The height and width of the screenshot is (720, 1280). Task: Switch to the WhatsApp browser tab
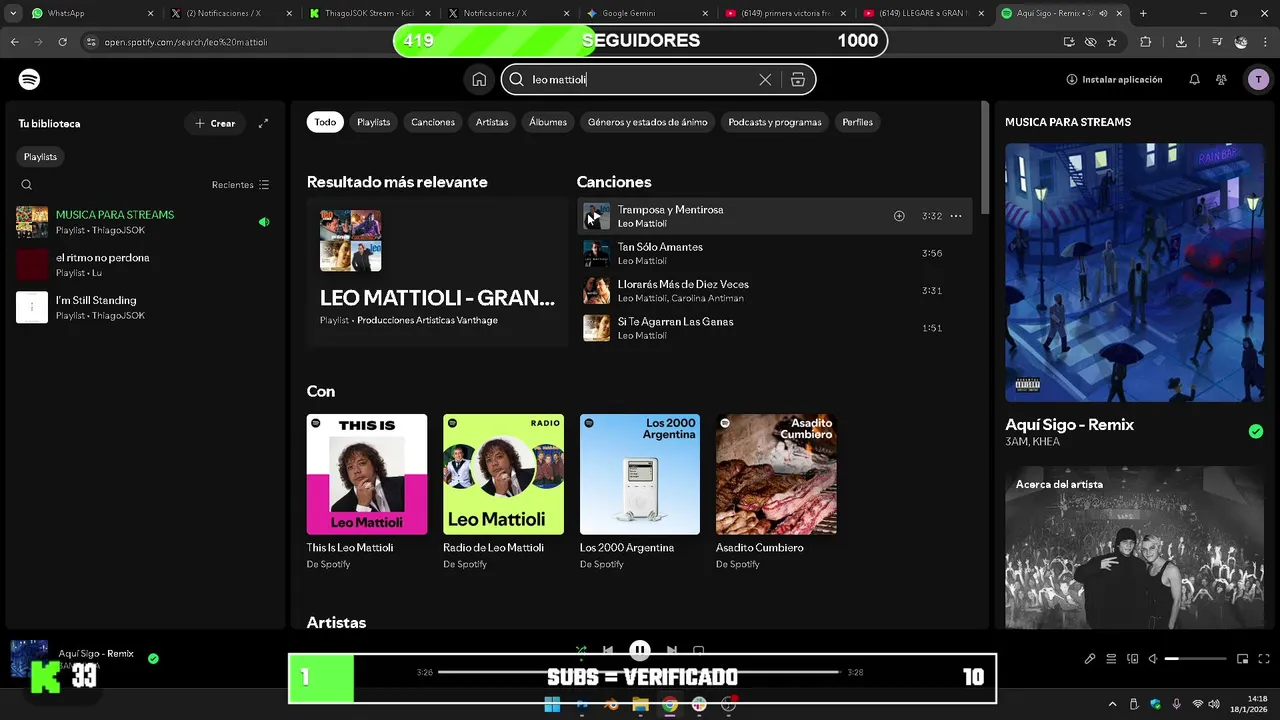90,13
